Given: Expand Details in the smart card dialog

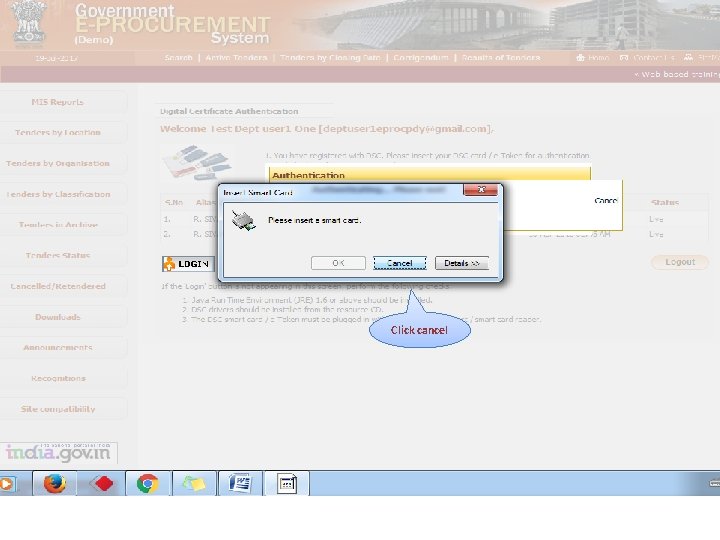Looking at the screenshot, I should click(462, 263).
